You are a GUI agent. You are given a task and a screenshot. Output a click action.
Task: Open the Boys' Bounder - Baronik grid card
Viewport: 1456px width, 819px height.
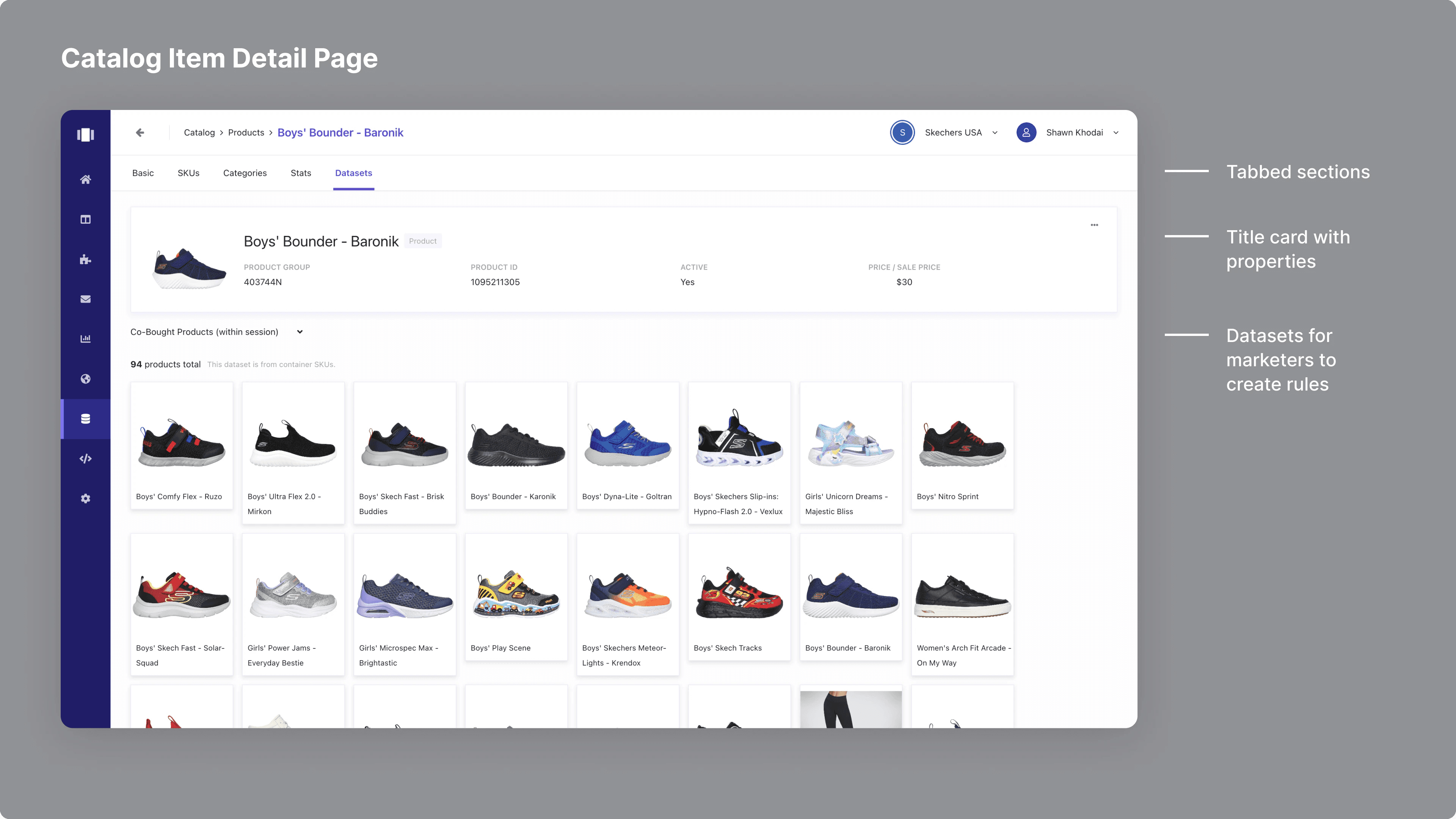pos(850,597)
